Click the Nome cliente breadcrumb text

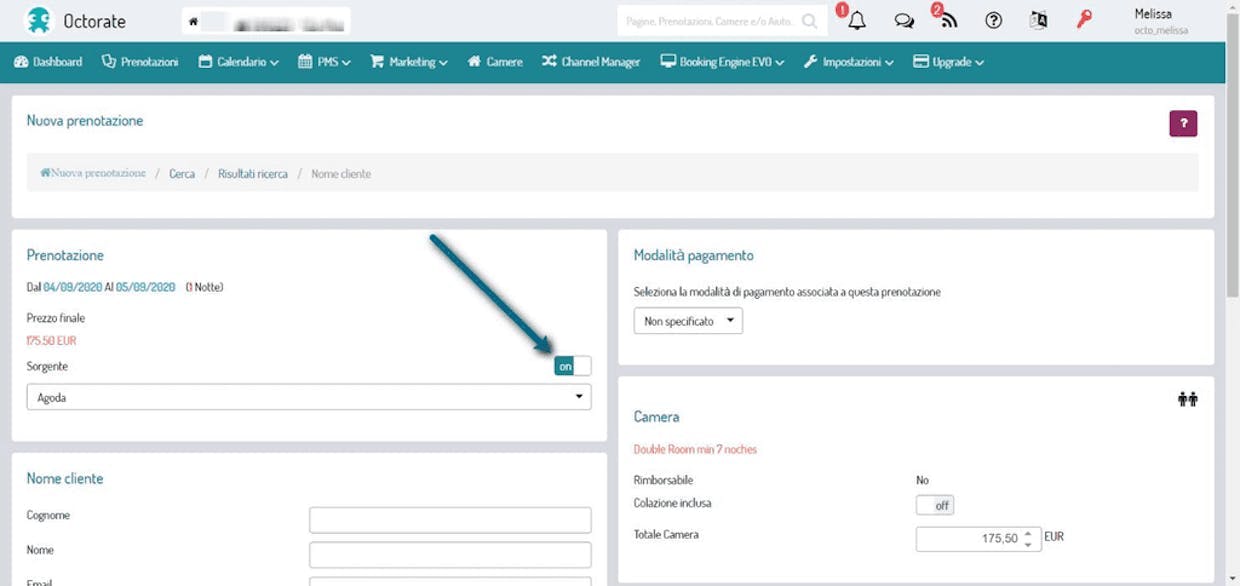click(x=341, y=174)
